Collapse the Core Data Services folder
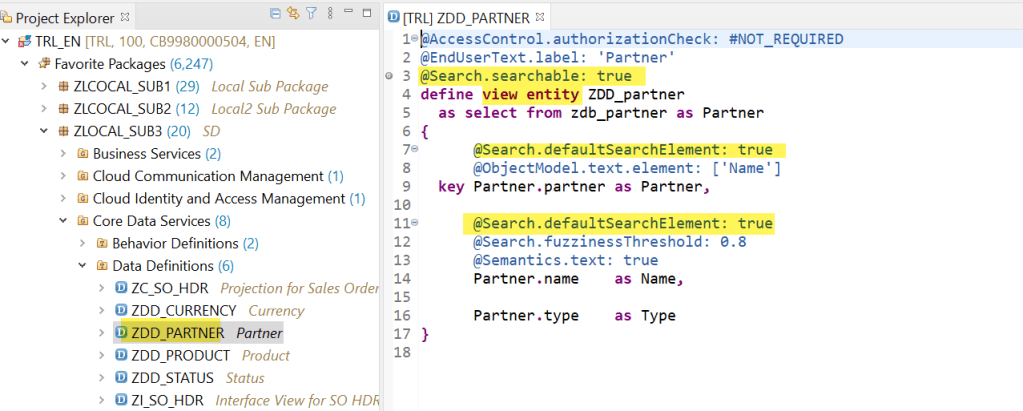Screen dimensions: 1023x411 [x=62, y=221]
